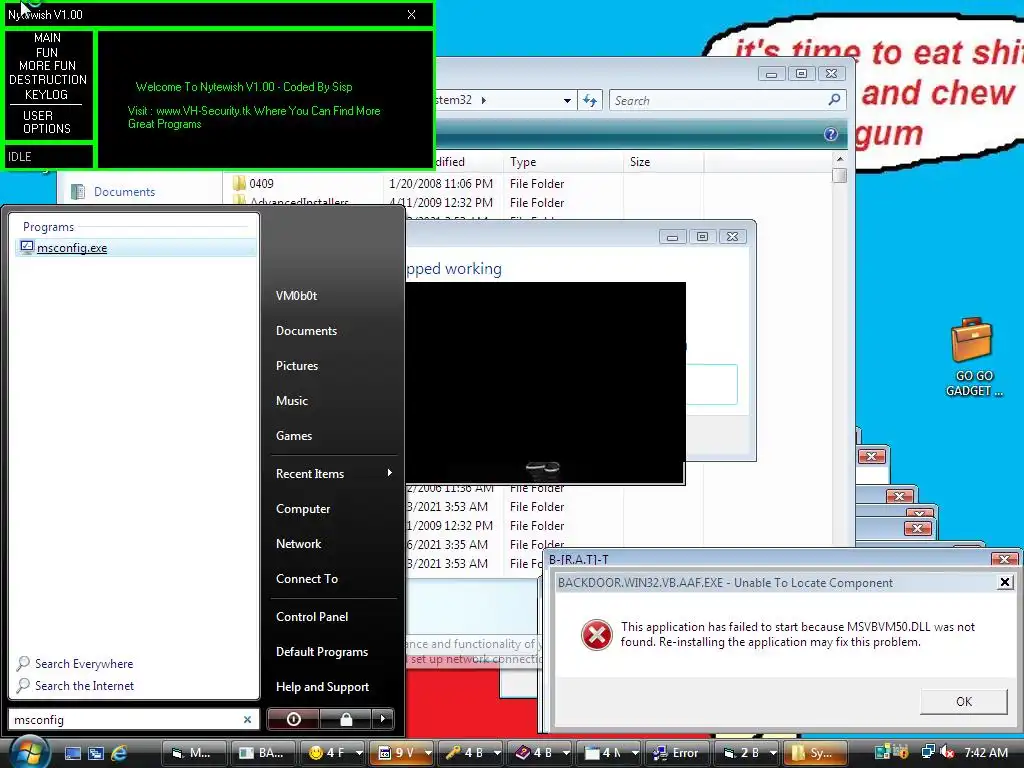
Task: Sort by Type column header
Action: click(563, 161)
